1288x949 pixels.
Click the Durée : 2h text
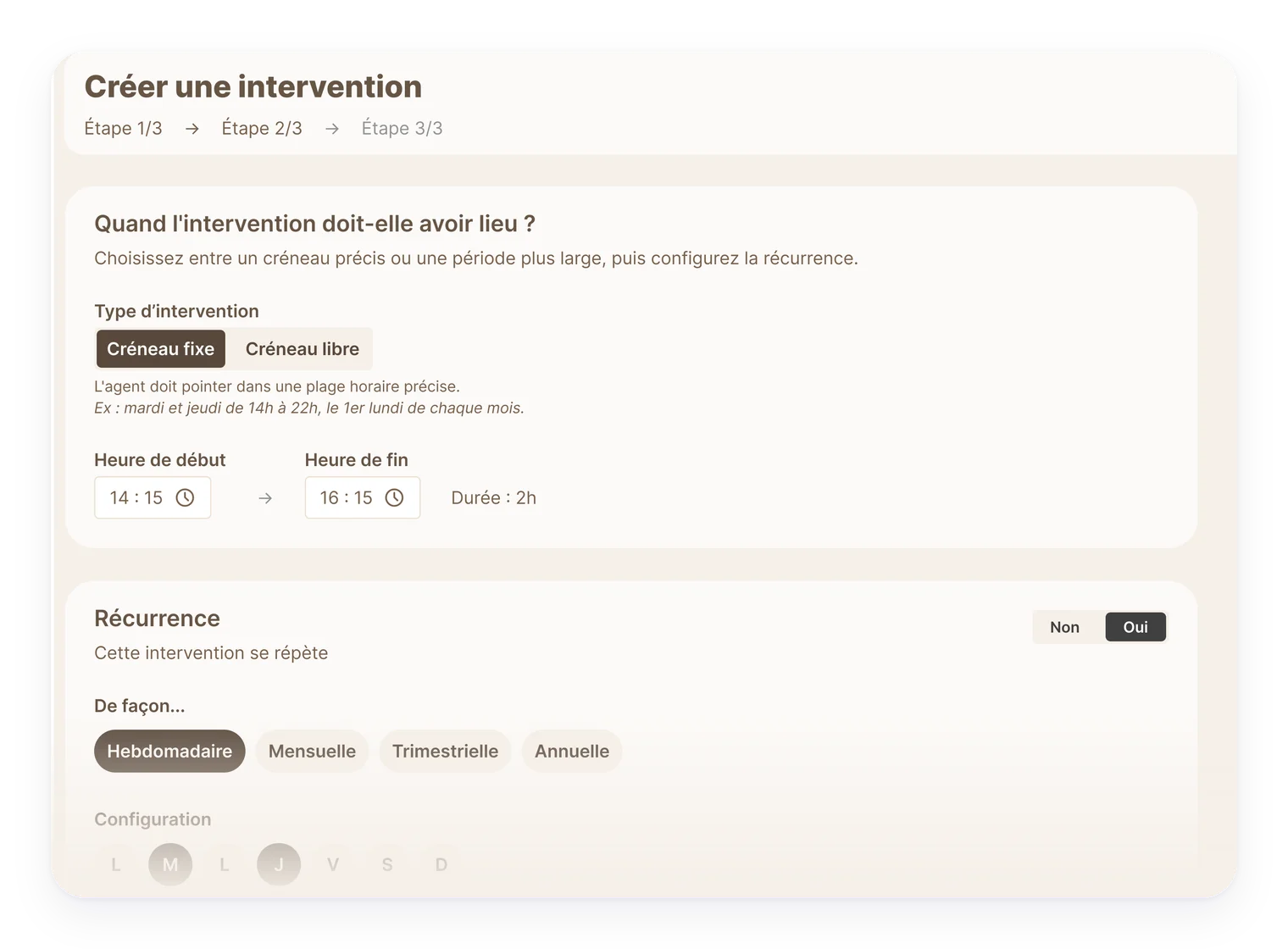tap(494, 497)
